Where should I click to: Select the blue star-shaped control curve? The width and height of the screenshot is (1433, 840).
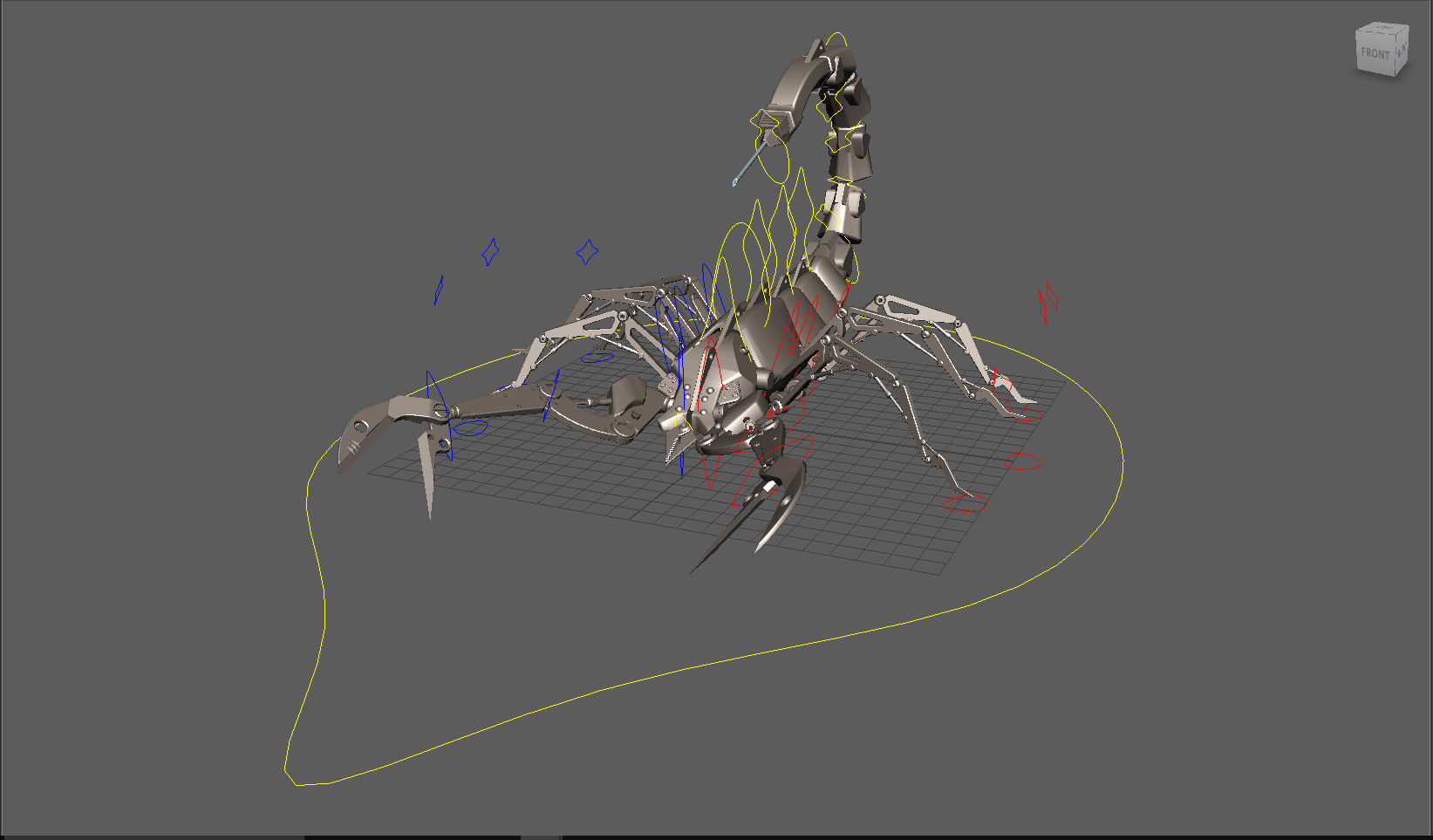click(491, 252)
